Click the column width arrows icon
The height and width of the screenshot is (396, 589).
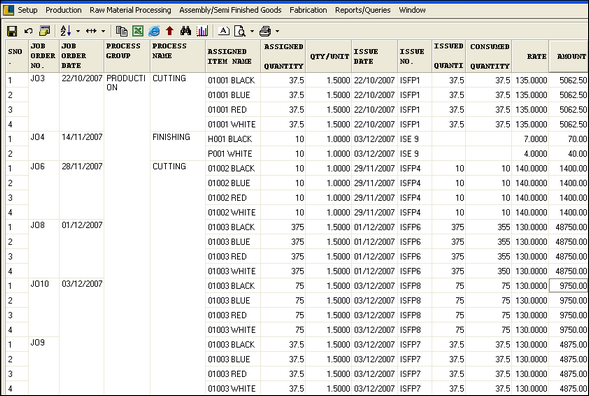(91, 31)
